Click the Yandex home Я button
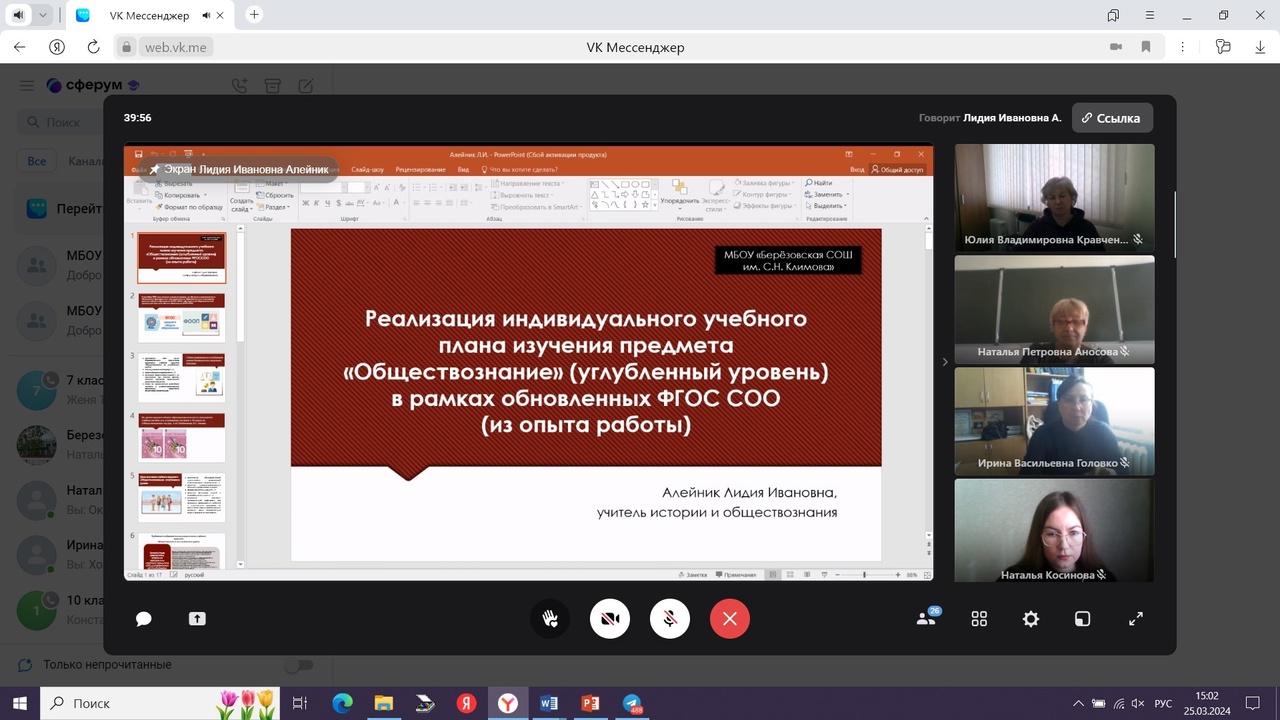This screenshot has width=1280, height=720. 57,47
